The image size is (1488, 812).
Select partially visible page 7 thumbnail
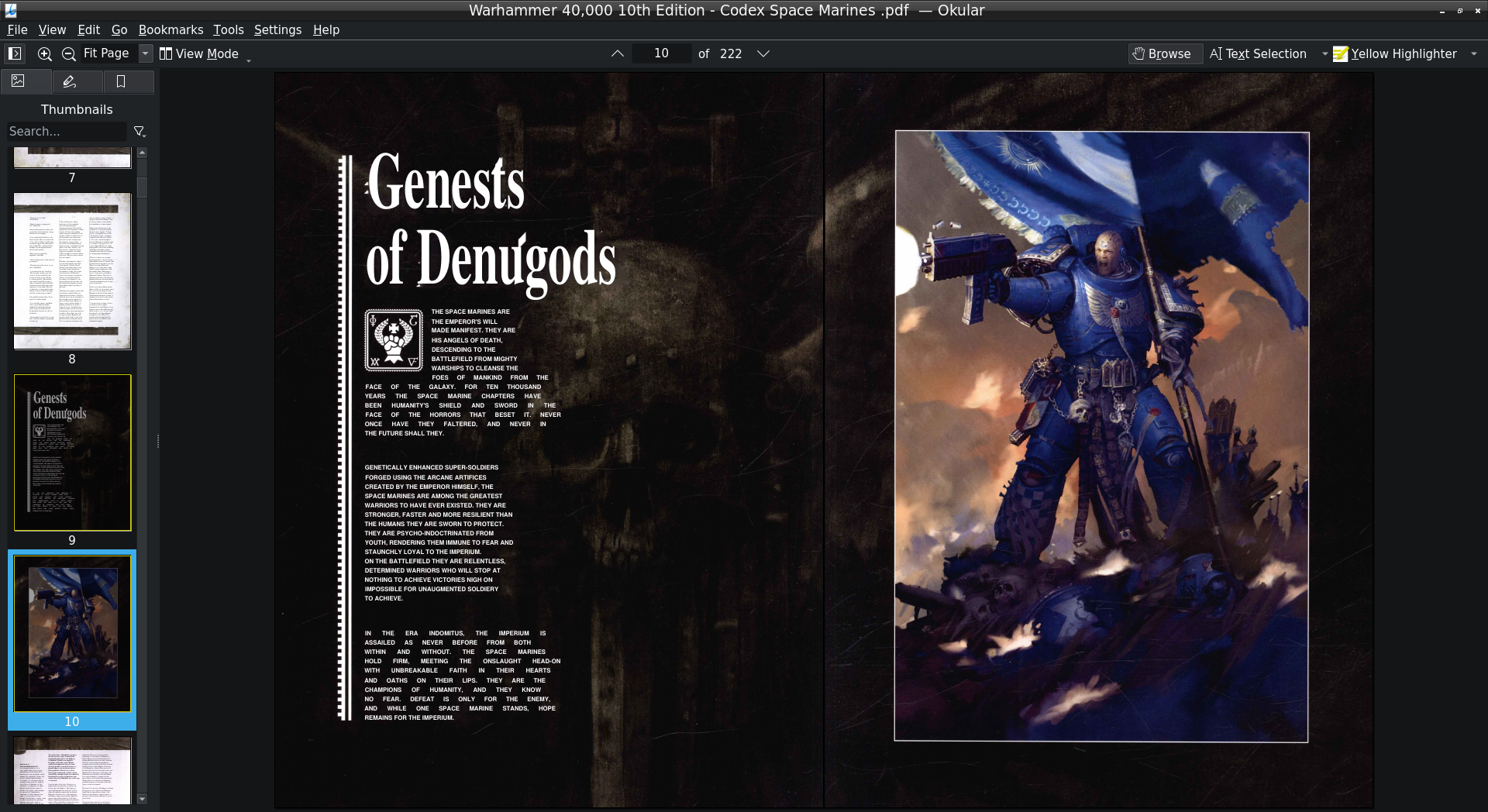click(x=72, y=157)
